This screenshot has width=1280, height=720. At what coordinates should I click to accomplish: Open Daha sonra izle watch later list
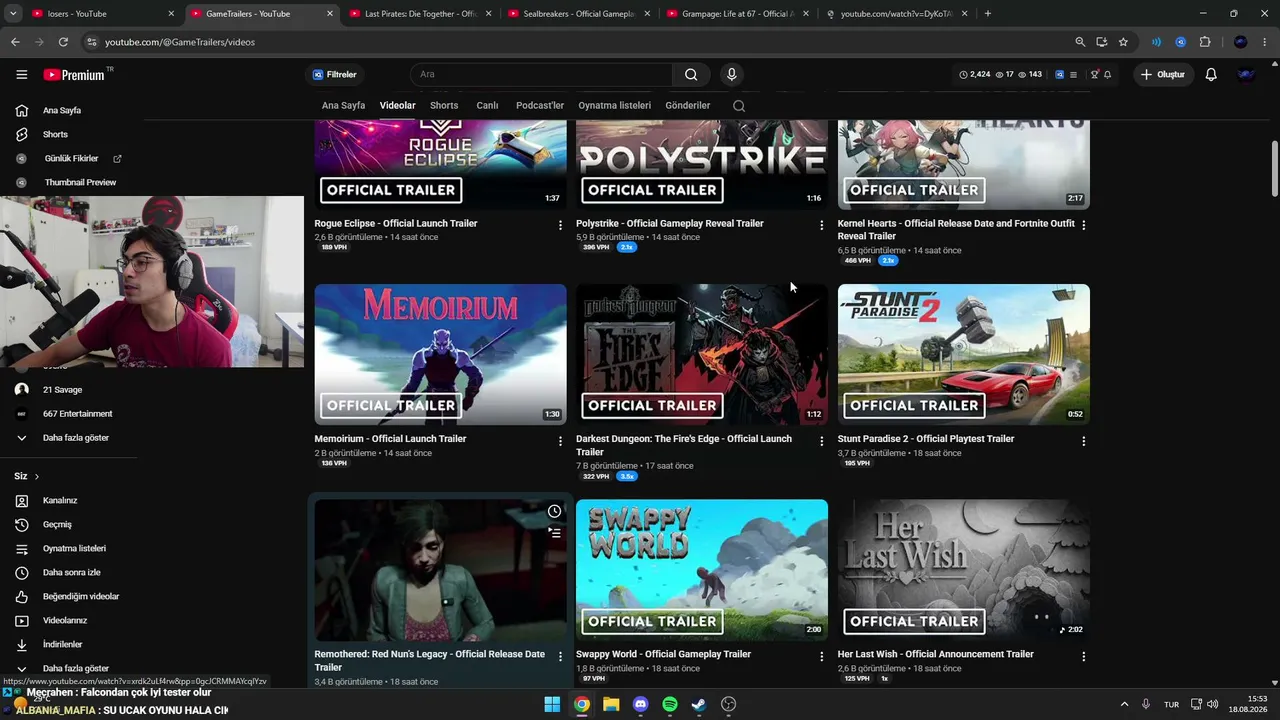pos(71,573)
